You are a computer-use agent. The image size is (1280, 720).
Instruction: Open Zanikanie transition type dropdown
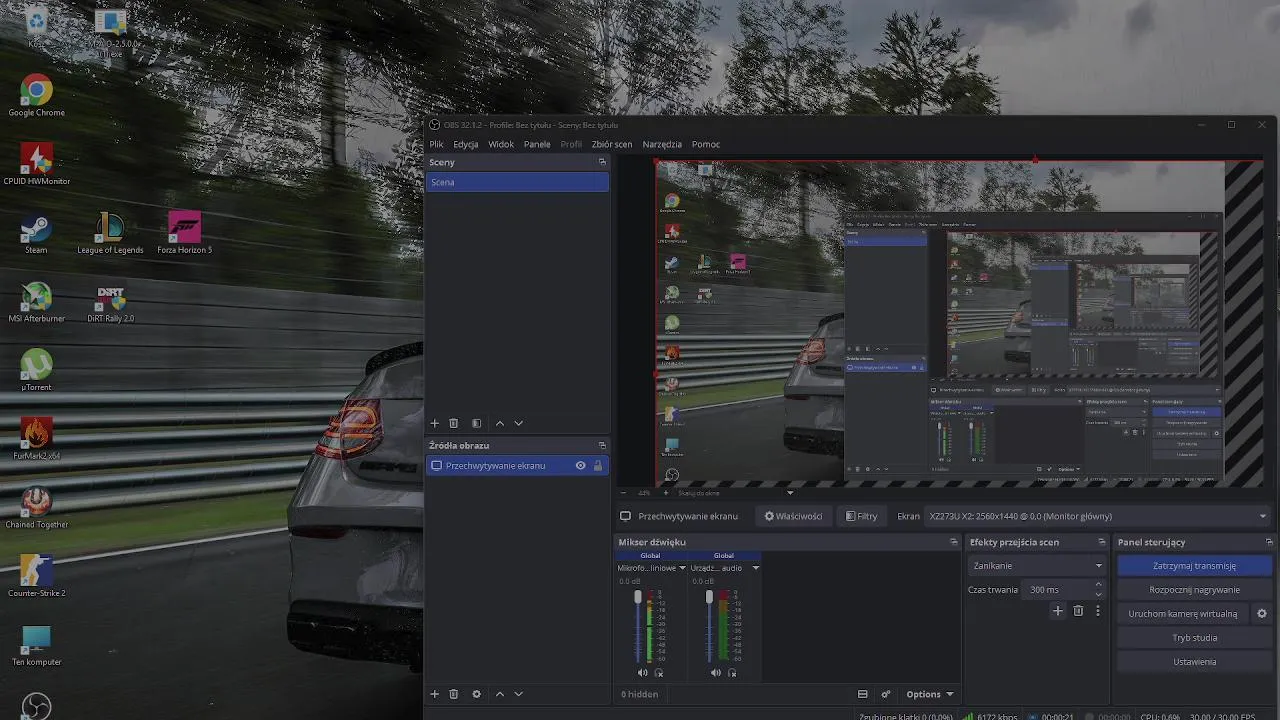(1037, 566)
